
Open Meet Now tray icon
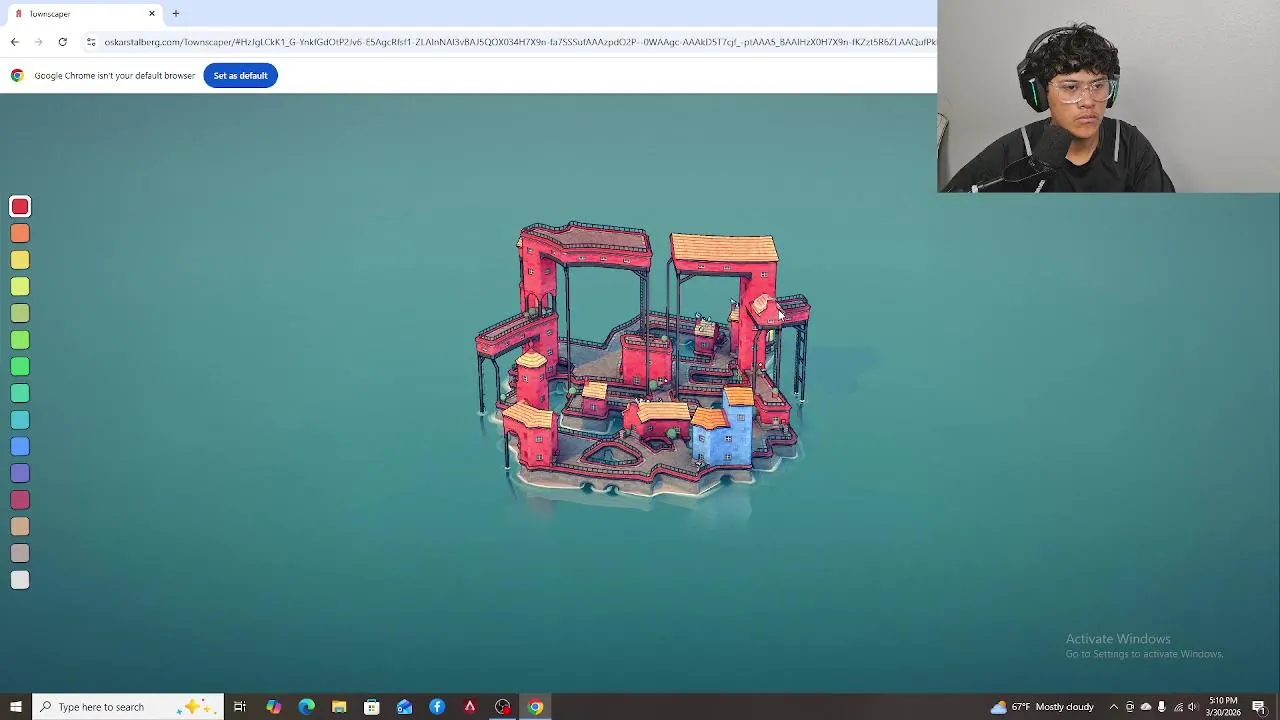[1130, 707]
